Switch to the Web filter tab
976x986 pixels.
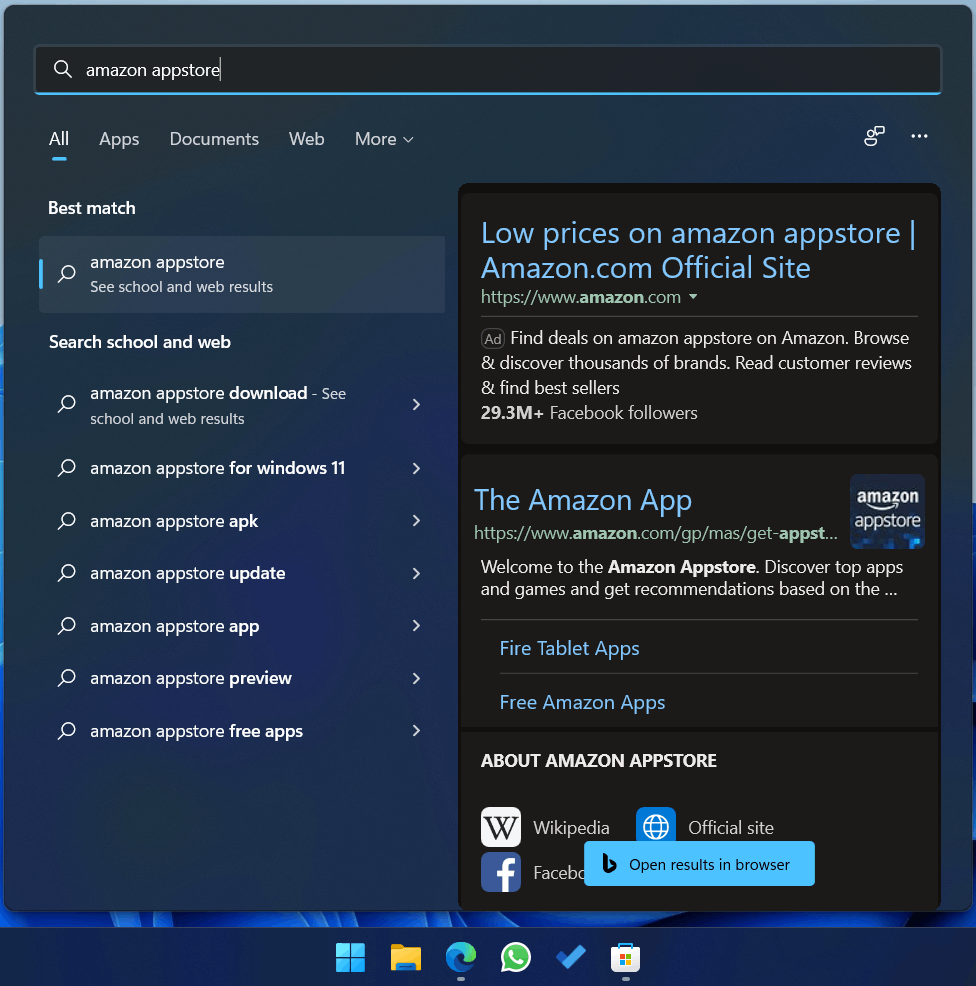306,139
